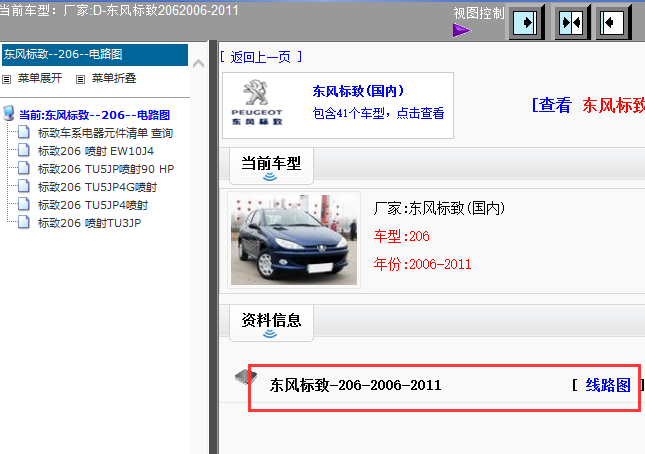Click the 当前车型 title text at top

coord(119,10)
